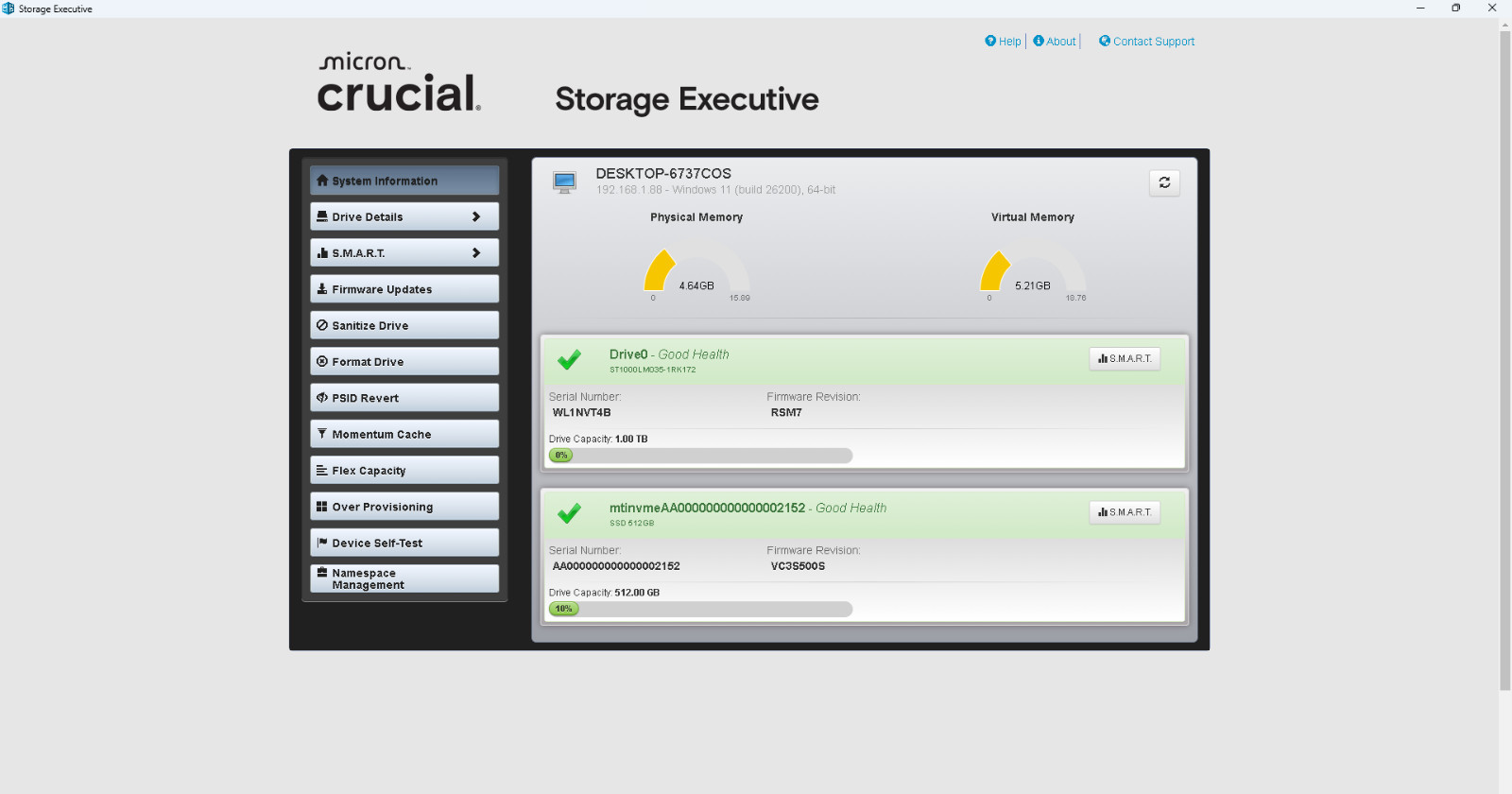This screenshot has width=1512, height=794.
Task: Click the About info icon
Action: click(1039, 41)
